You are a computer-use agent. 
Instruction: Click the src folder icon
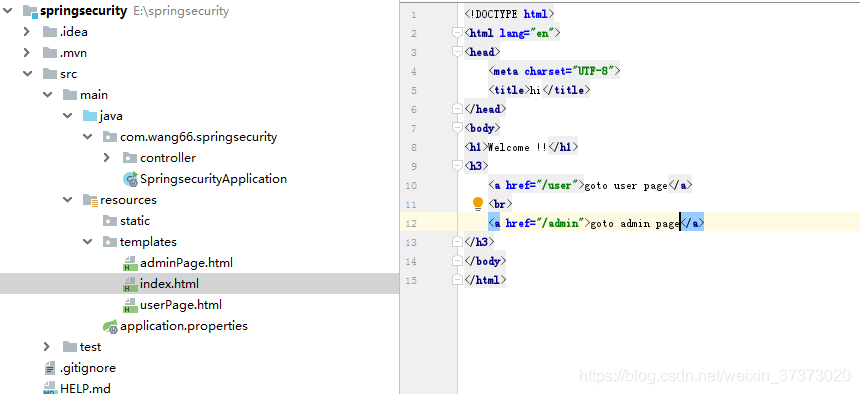pos(50,74)
